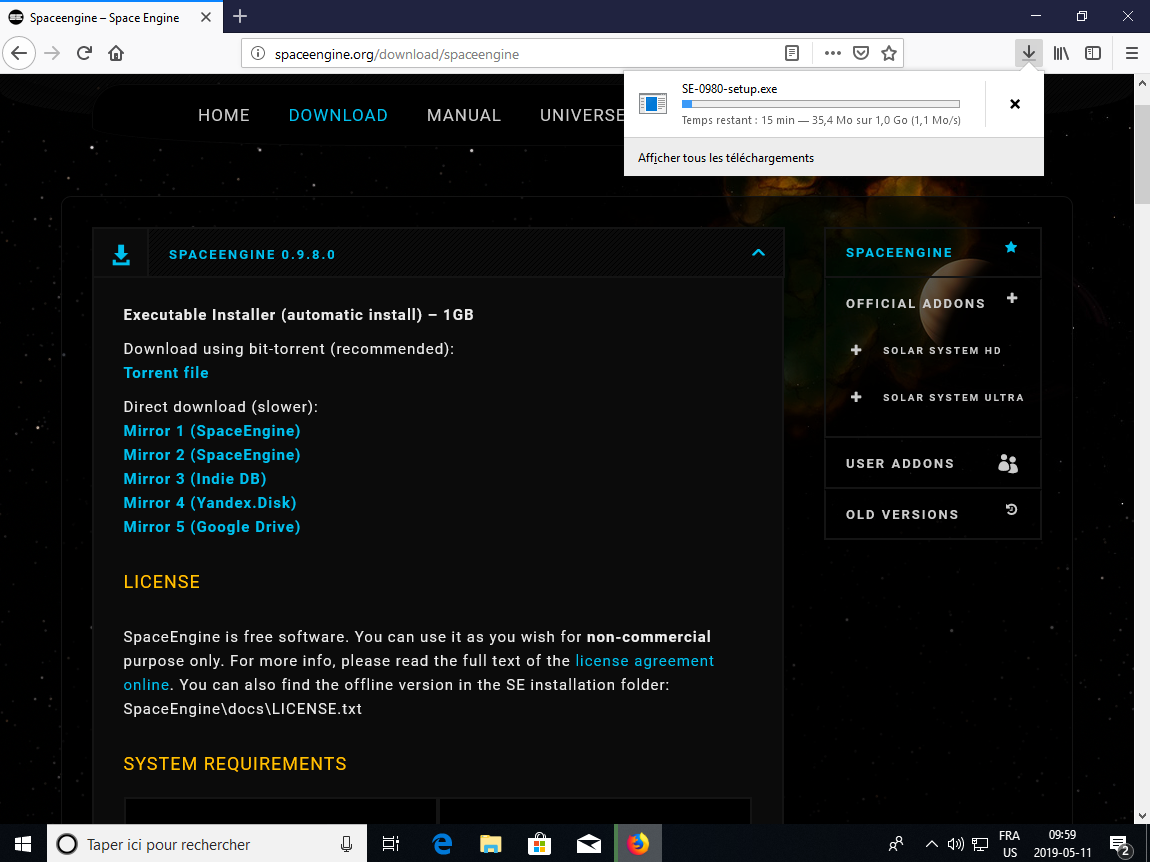Open the Mail app from taskbar
This screenshot has width=1150, height=862.
click(x=588, y=844)
